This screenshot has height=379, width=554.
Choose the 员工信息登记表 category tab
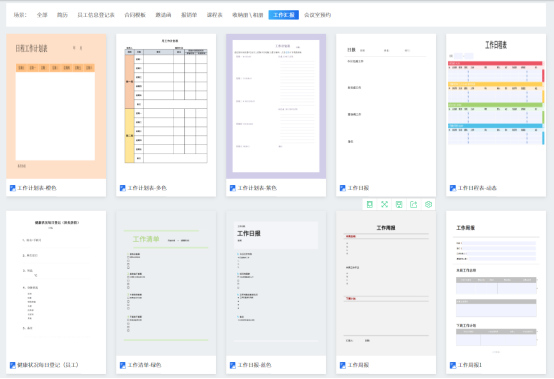coord(96,15)
